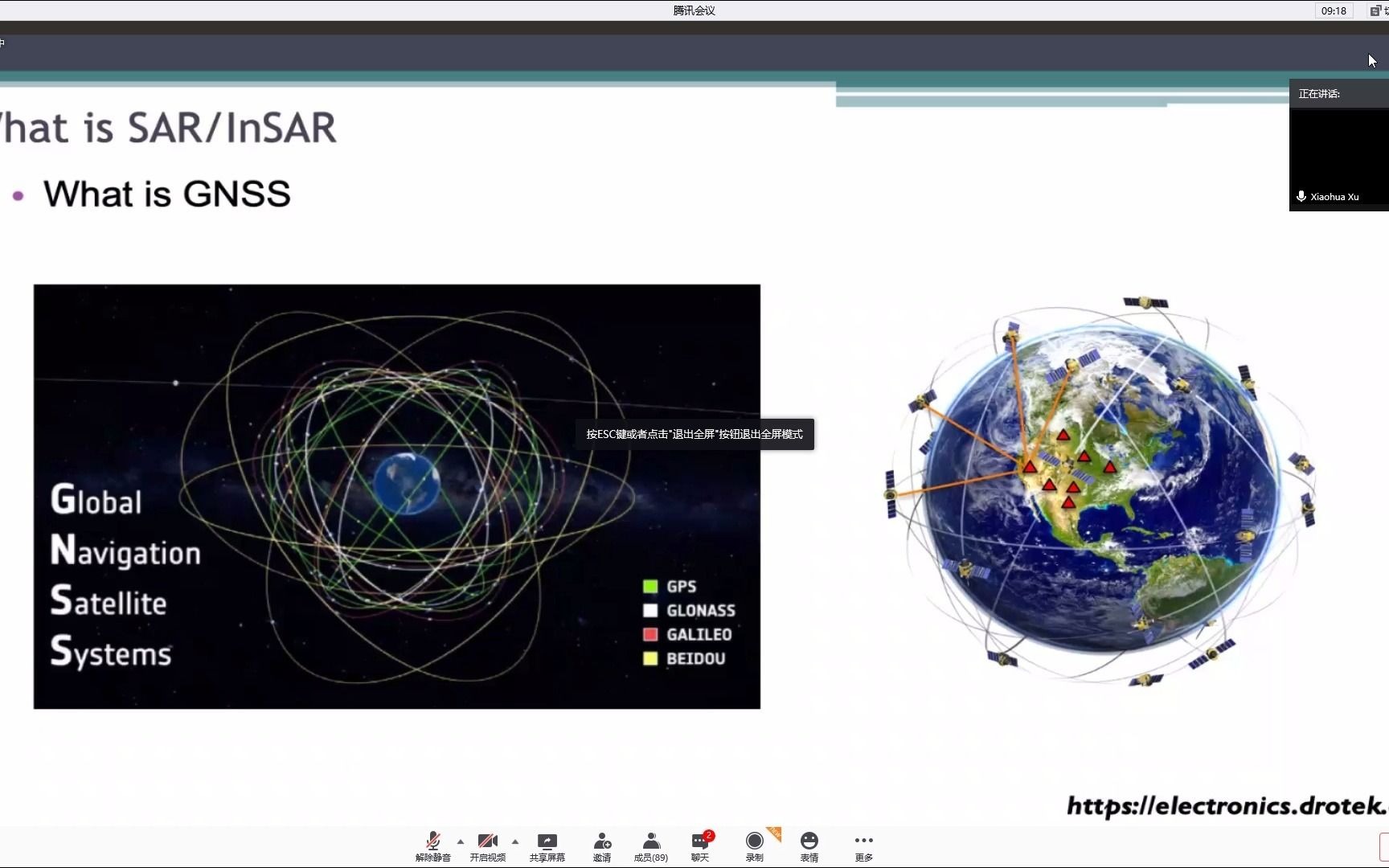The image size is (1389, 868).
Task: Click the GPS legend label
Action: tap(682, 587)
